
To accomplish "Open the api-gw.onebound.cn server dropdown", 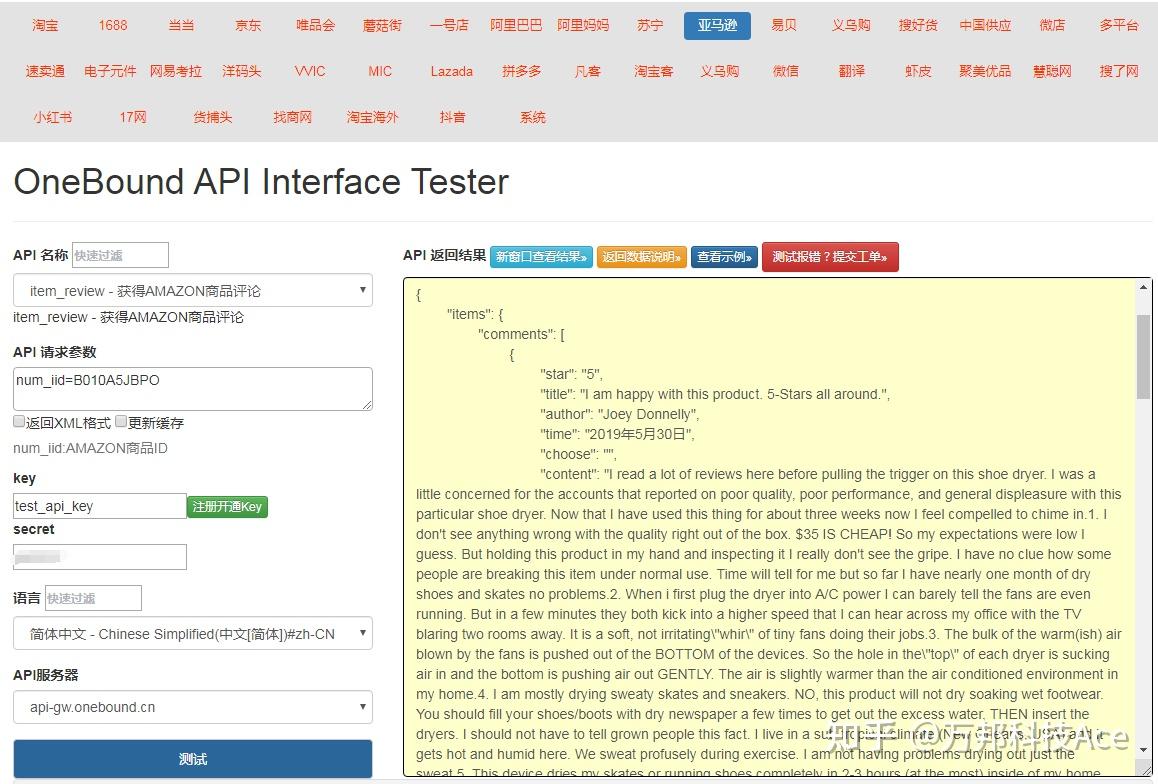I will (x=193, y=707).
